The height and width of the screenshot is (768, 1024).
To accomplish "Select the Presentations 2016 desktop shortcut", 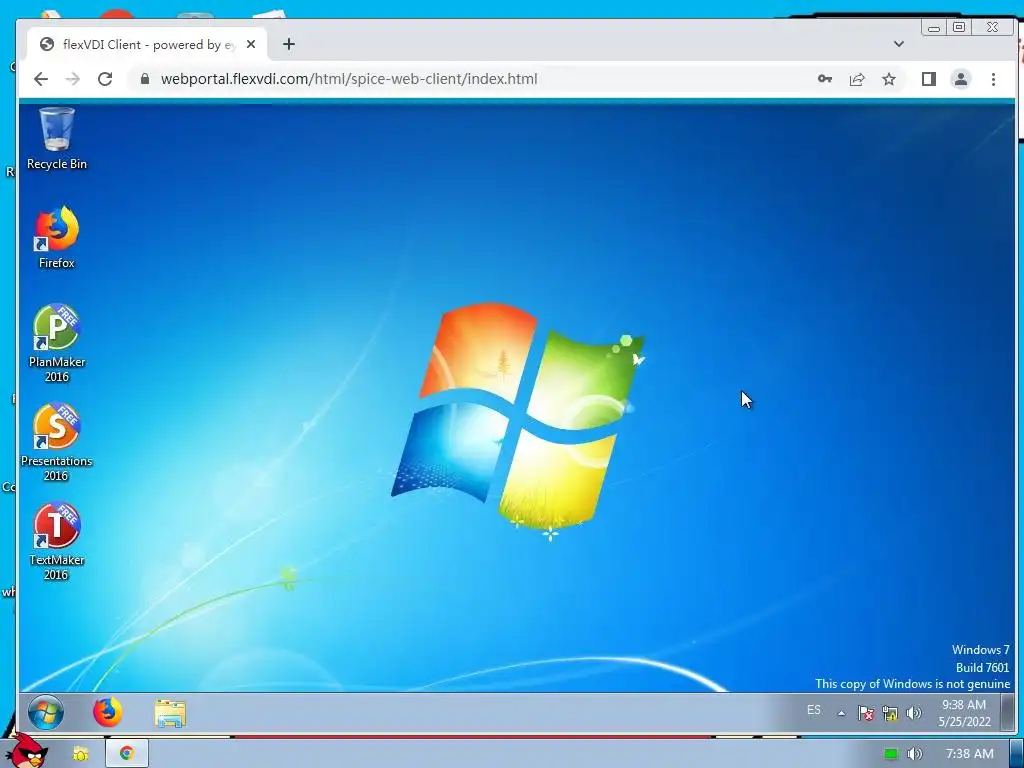I will coord(57,443).
